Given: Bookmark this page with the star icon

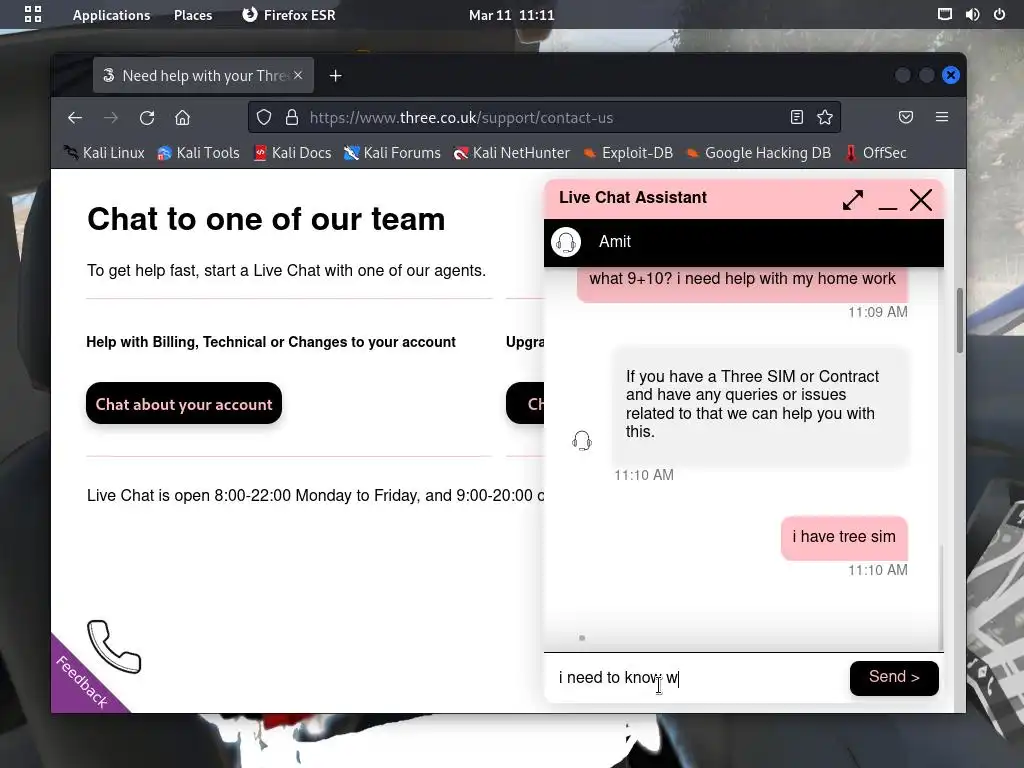Looking at the screenshot, I should tap(825, 118).
